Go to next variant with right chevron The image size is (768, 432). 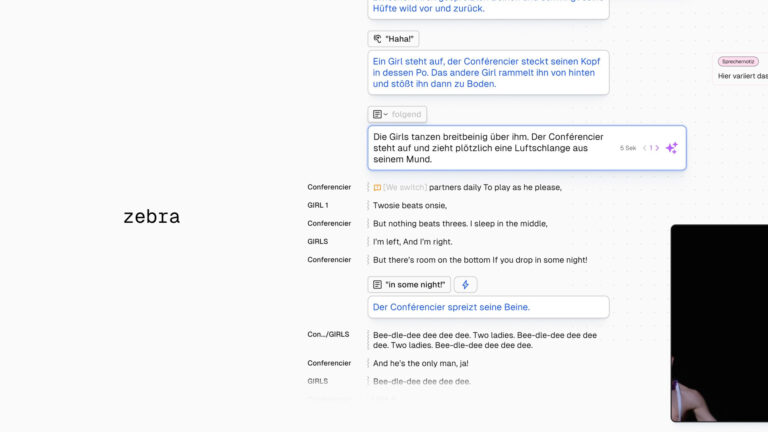pos(657,148)
